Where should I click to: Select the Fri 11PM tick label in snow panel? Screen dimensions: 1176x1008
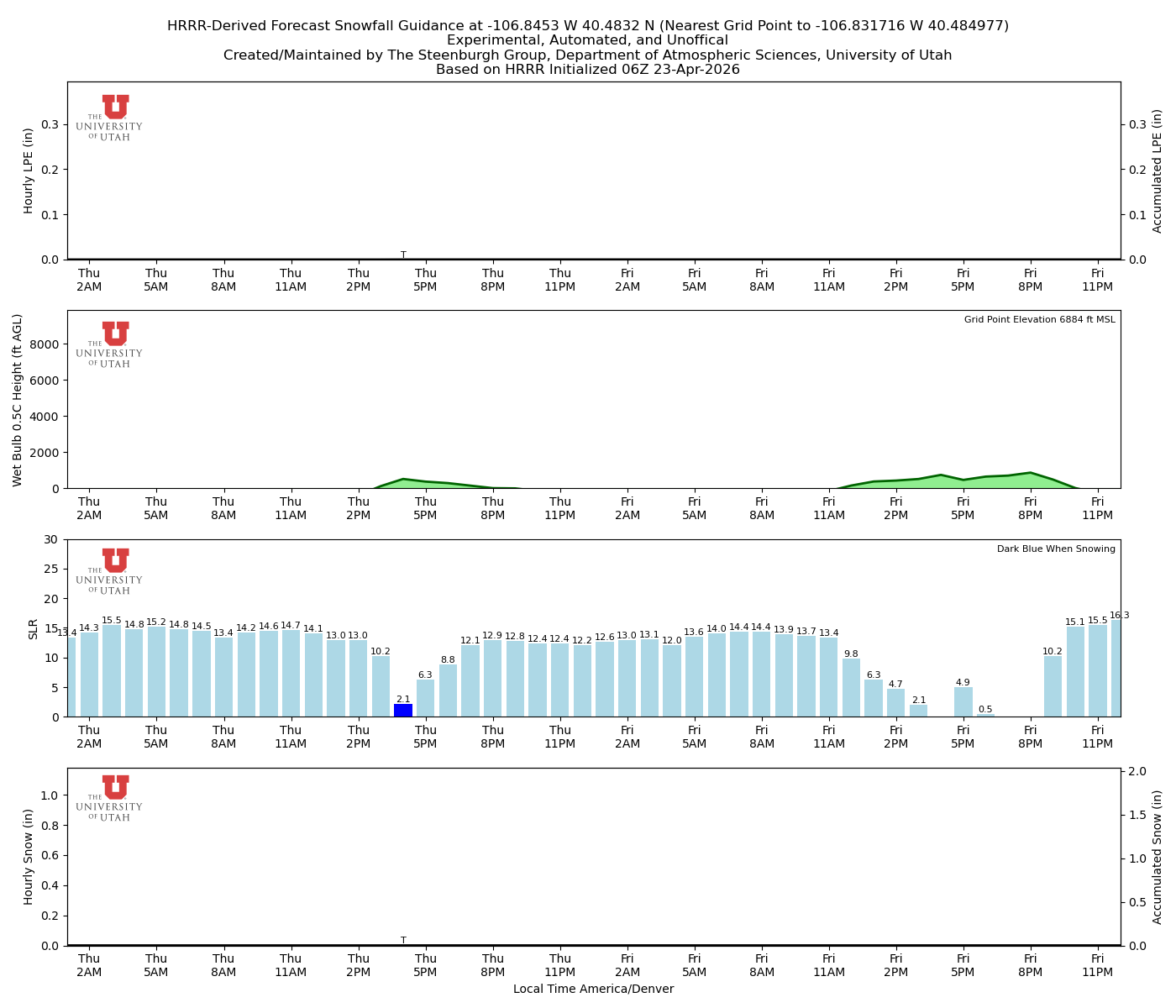tap(1098, 963)
